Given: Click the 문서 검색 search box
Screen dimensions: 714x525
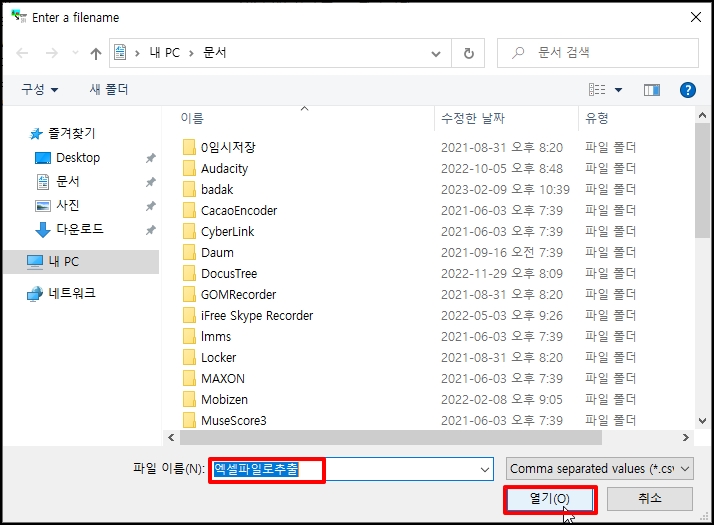Looking at the screenshot, I should 597,53.
